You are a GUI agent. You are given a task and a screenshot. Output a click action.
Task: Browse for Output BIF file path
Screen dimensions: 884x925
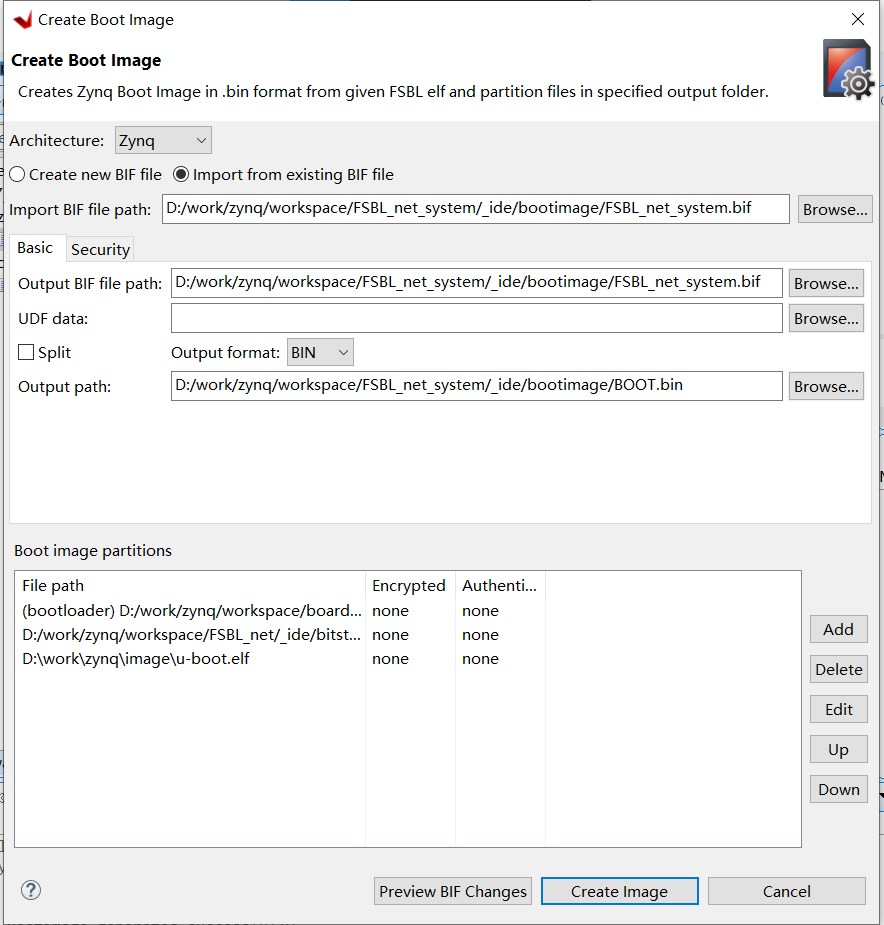[826, 284]
